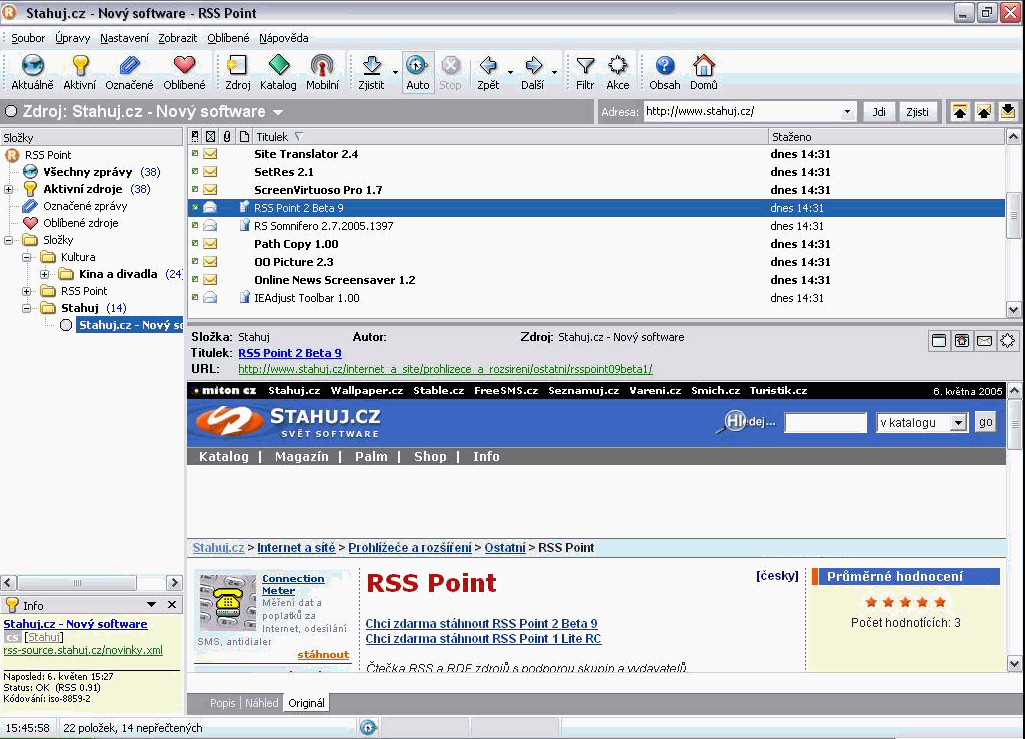
Task: Toggle the green marker on the IEAdjust Toolbar 1.00 row
Action: [195, 298]
